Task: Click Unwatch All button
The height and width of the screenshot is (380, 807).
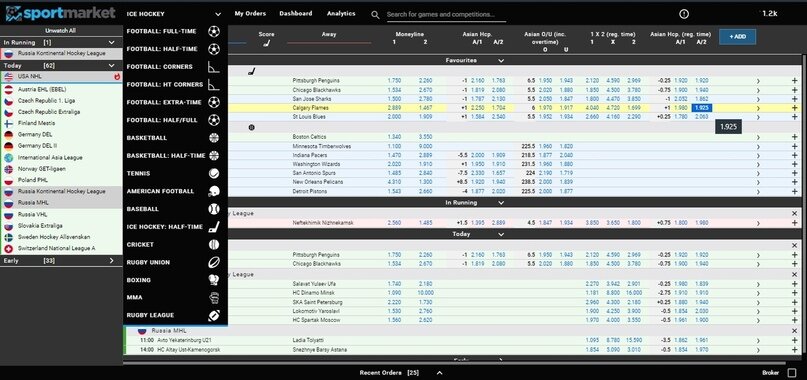Action: (60, 30)
